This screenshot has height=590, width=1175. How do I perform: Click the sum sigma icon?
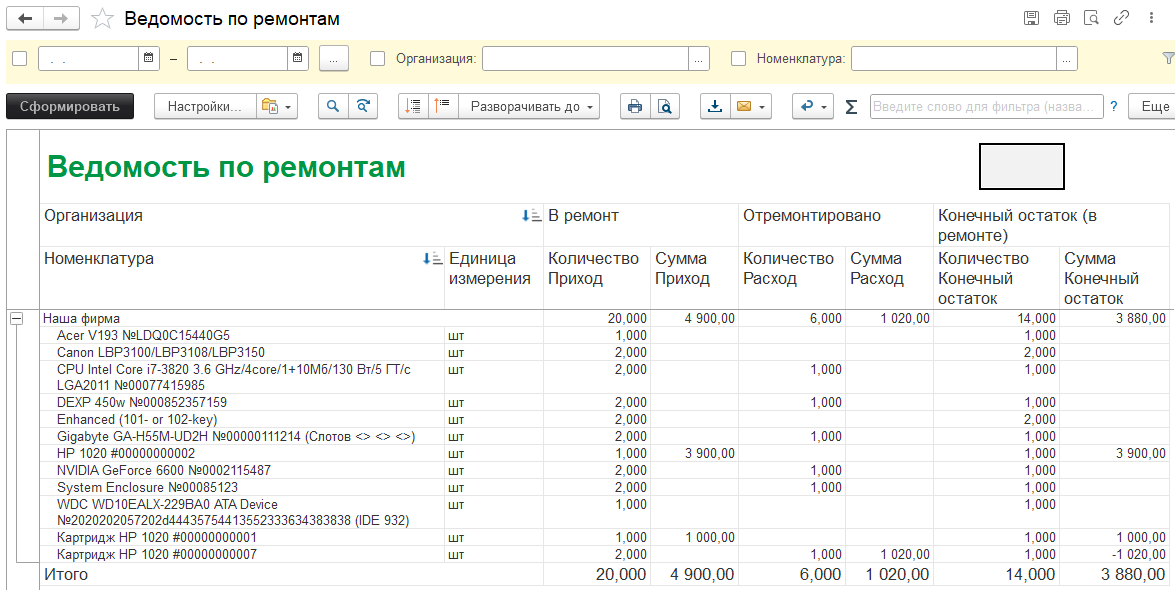pos(851,107)
